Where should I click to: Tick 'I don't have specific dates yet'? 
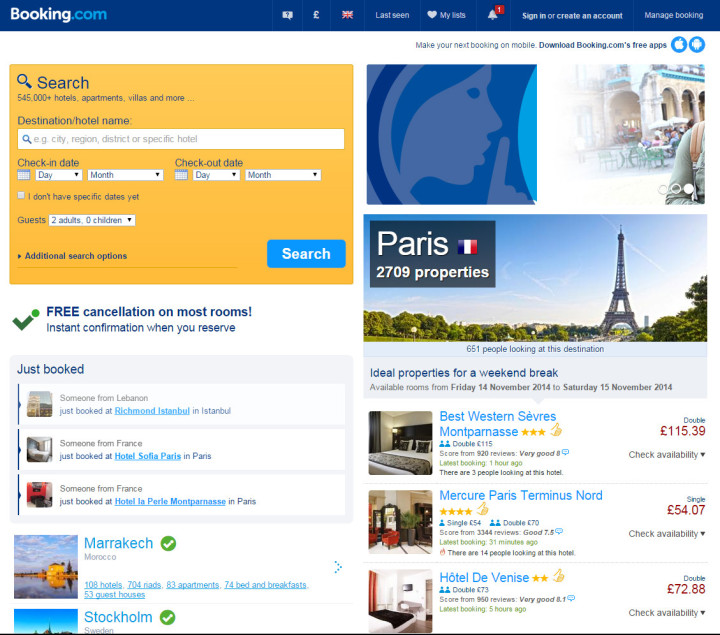pos(21,196)
